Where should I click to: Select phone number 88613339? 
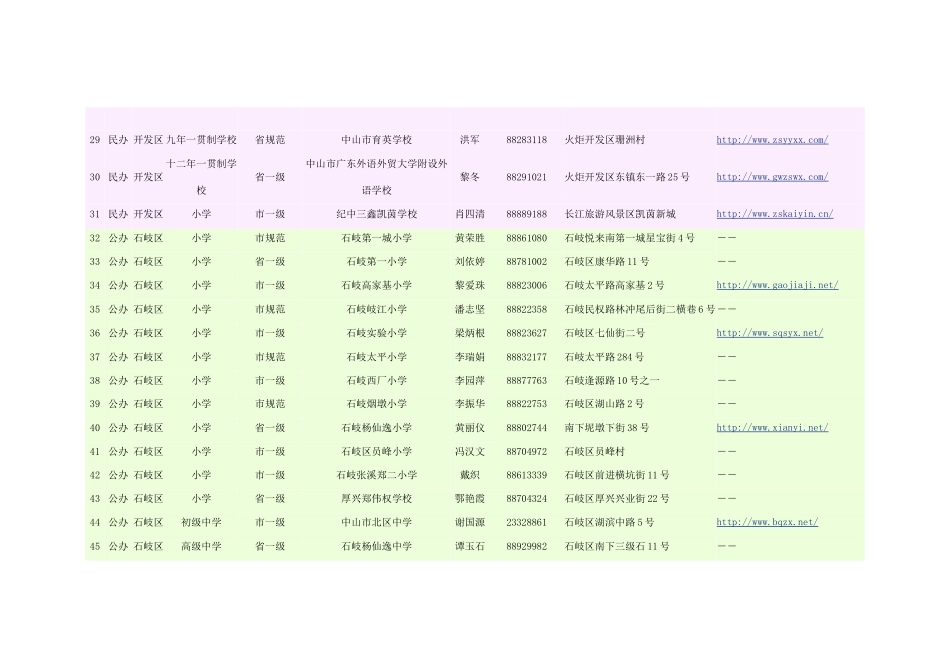click(x=526, y=476)
